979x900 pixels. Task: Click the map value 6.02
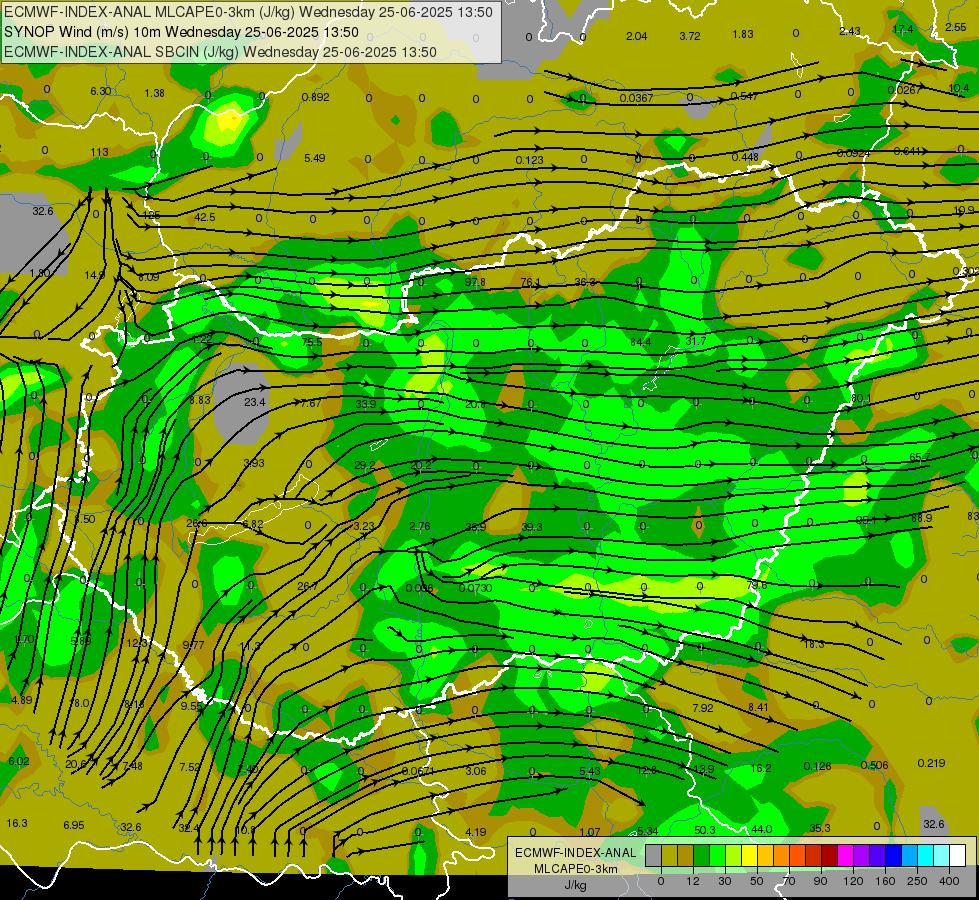(x=19, y=761)
